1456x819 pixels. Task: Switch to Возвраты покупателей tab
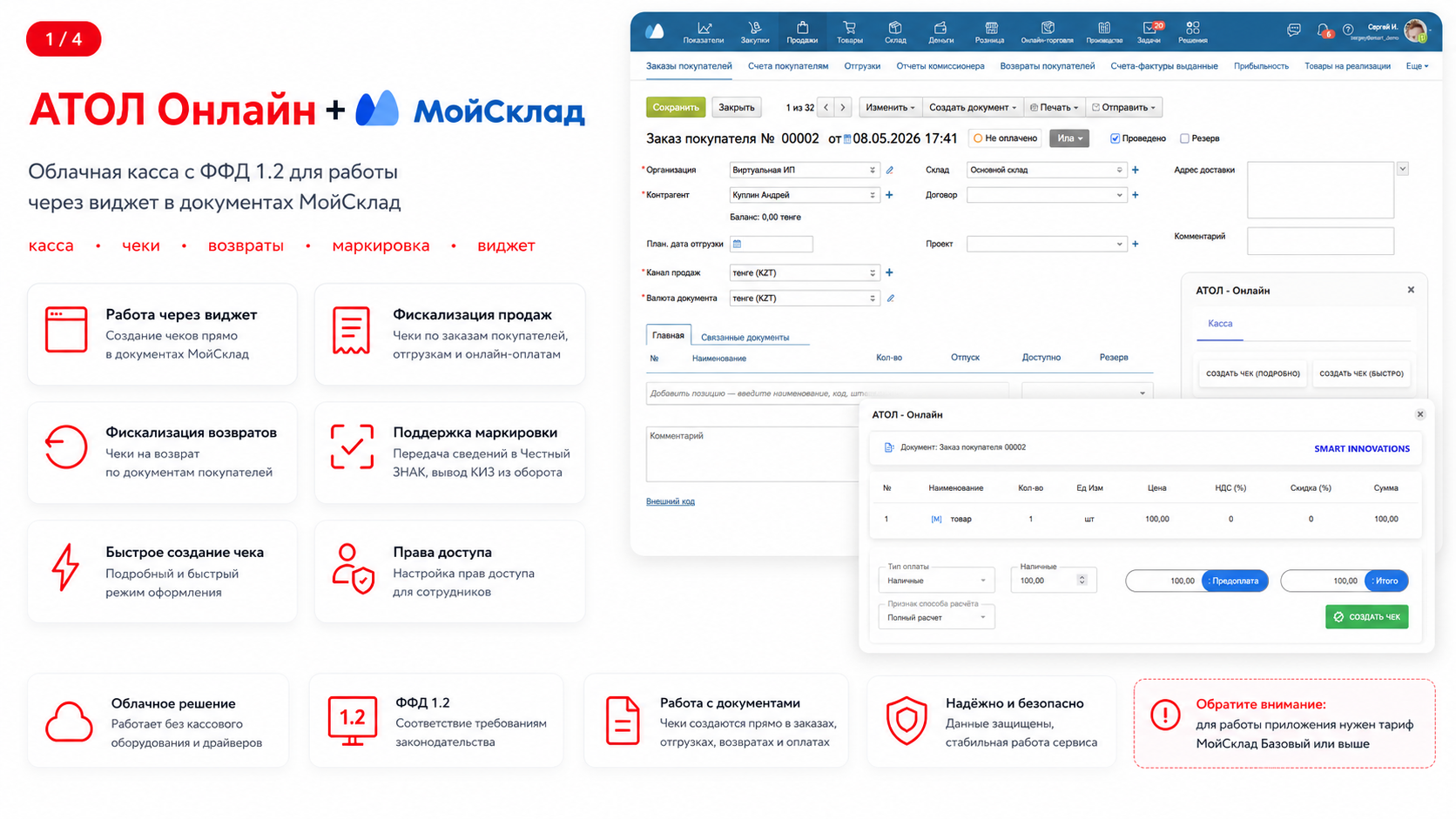[1048, 66]
